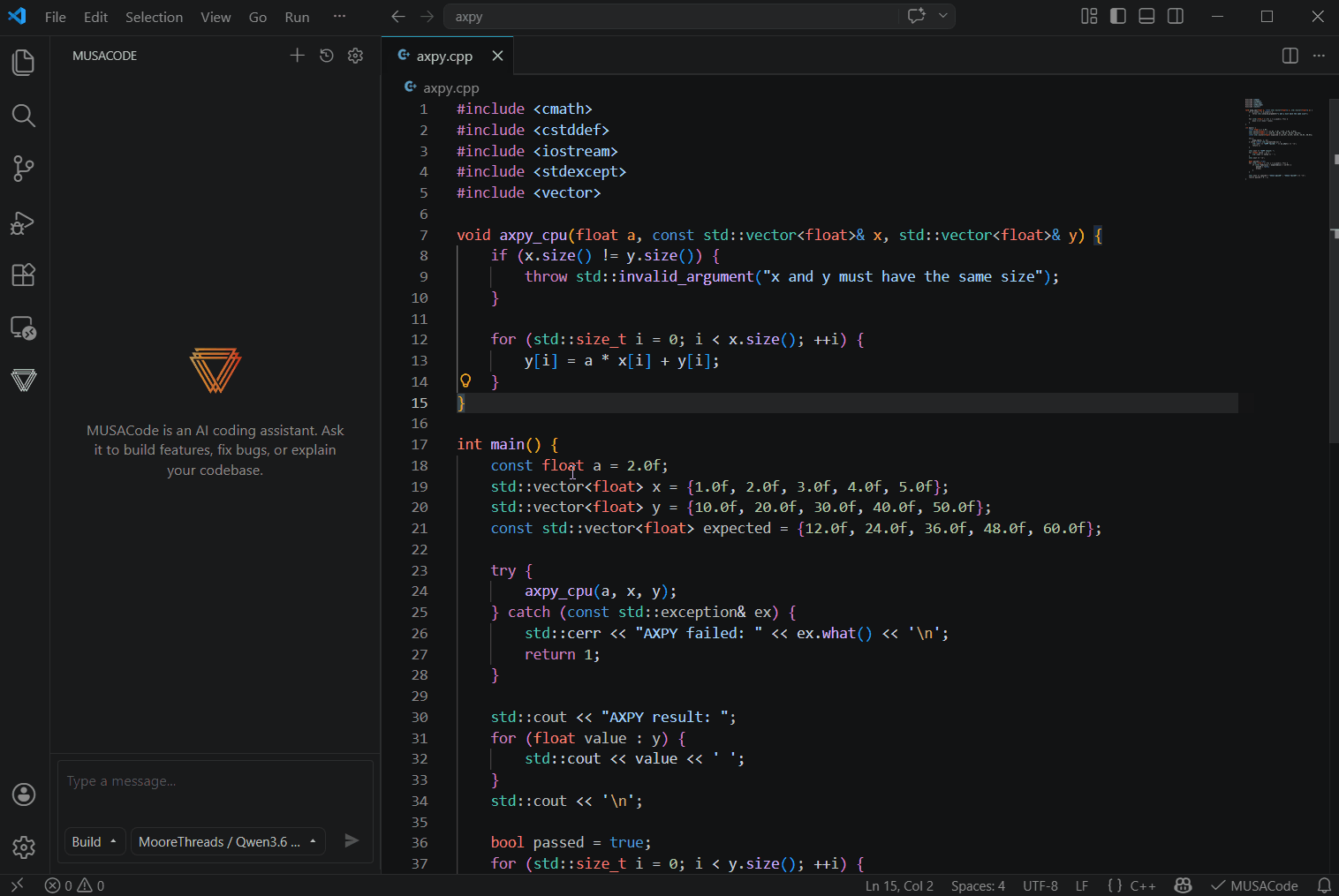Open the Edit menu
Screen dimensions: 1339x896
coord(95,17)
